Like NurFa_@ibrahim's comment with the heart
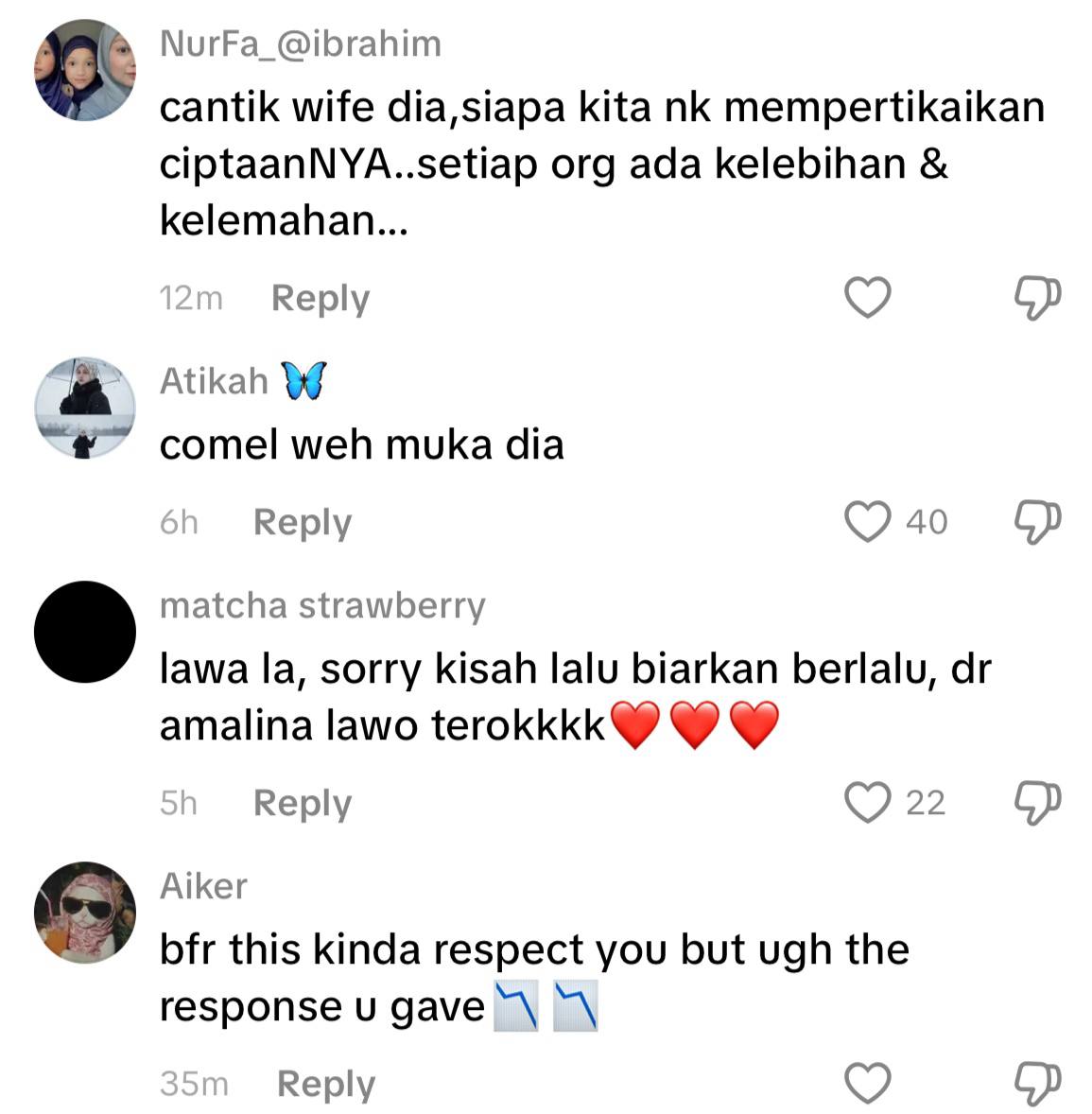 click(x=868, y=297)
